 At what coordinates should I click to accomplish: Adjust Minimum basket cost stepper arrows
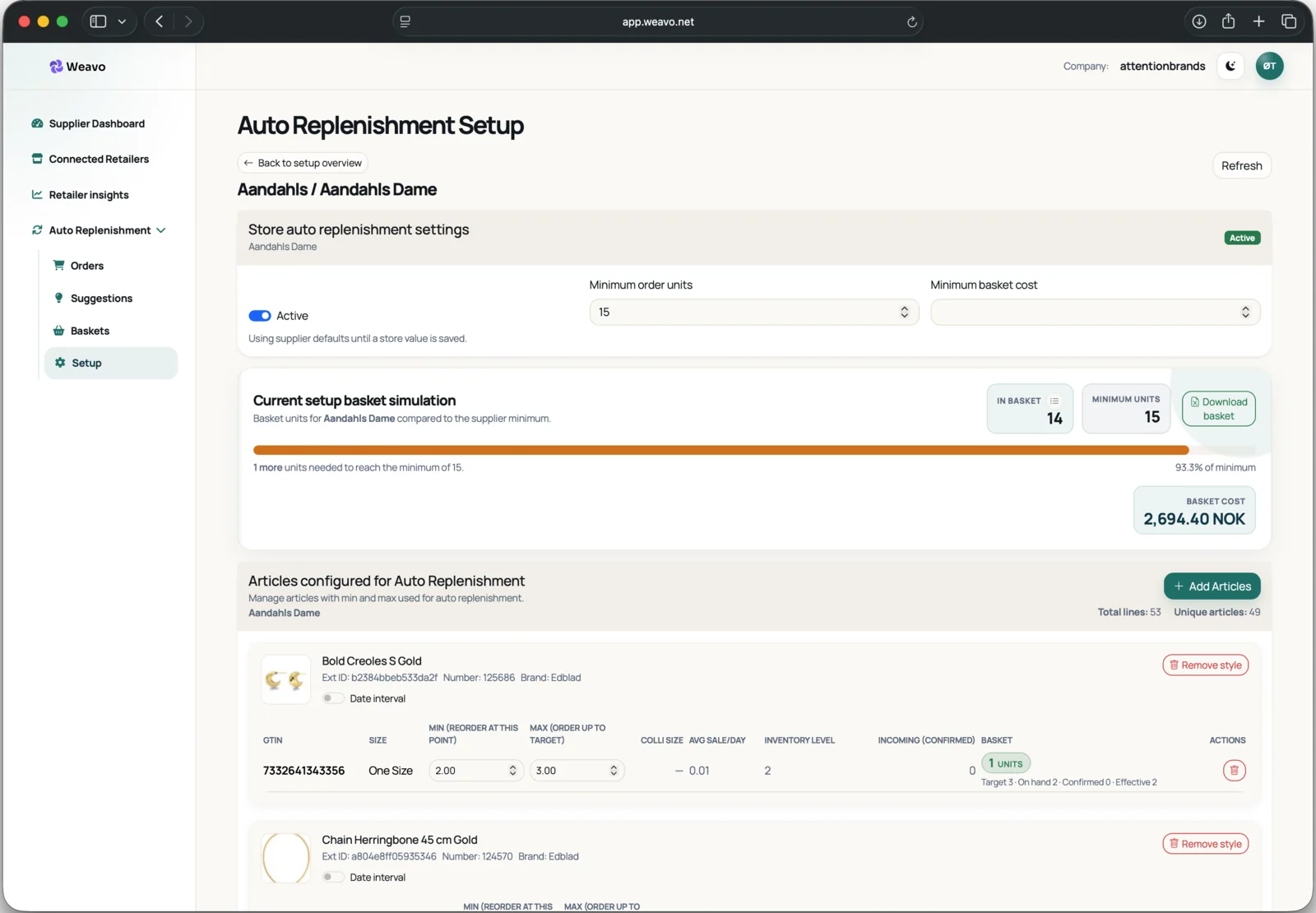click(1245, 313)
